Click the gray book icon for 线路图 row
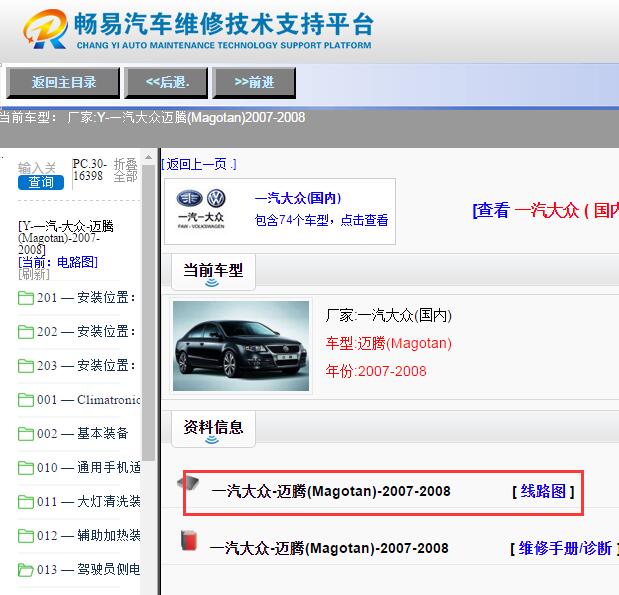This screenshot has width=619, height=595. tap(188, 482)
